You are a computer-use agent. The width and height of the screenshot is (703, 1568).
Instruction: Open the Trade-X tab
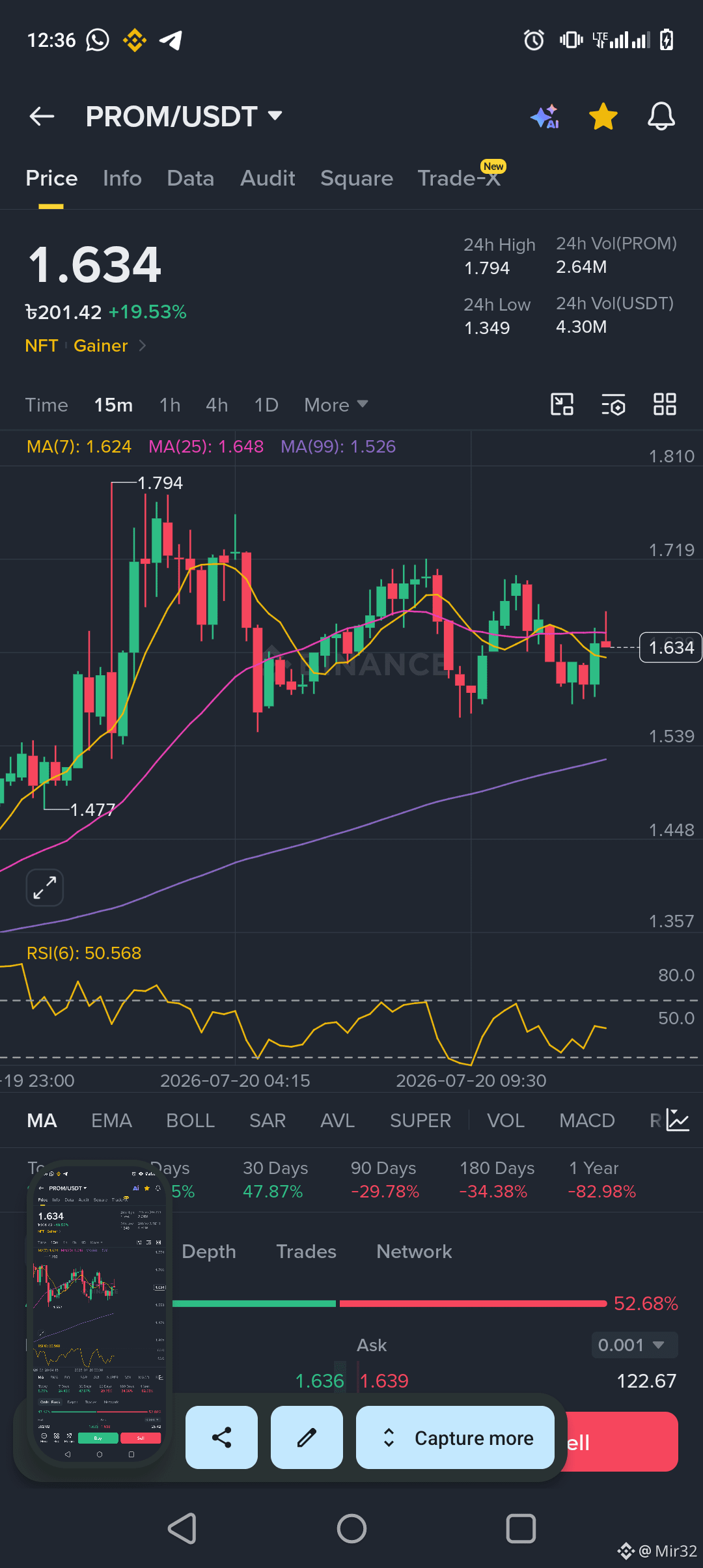point(459,178)
